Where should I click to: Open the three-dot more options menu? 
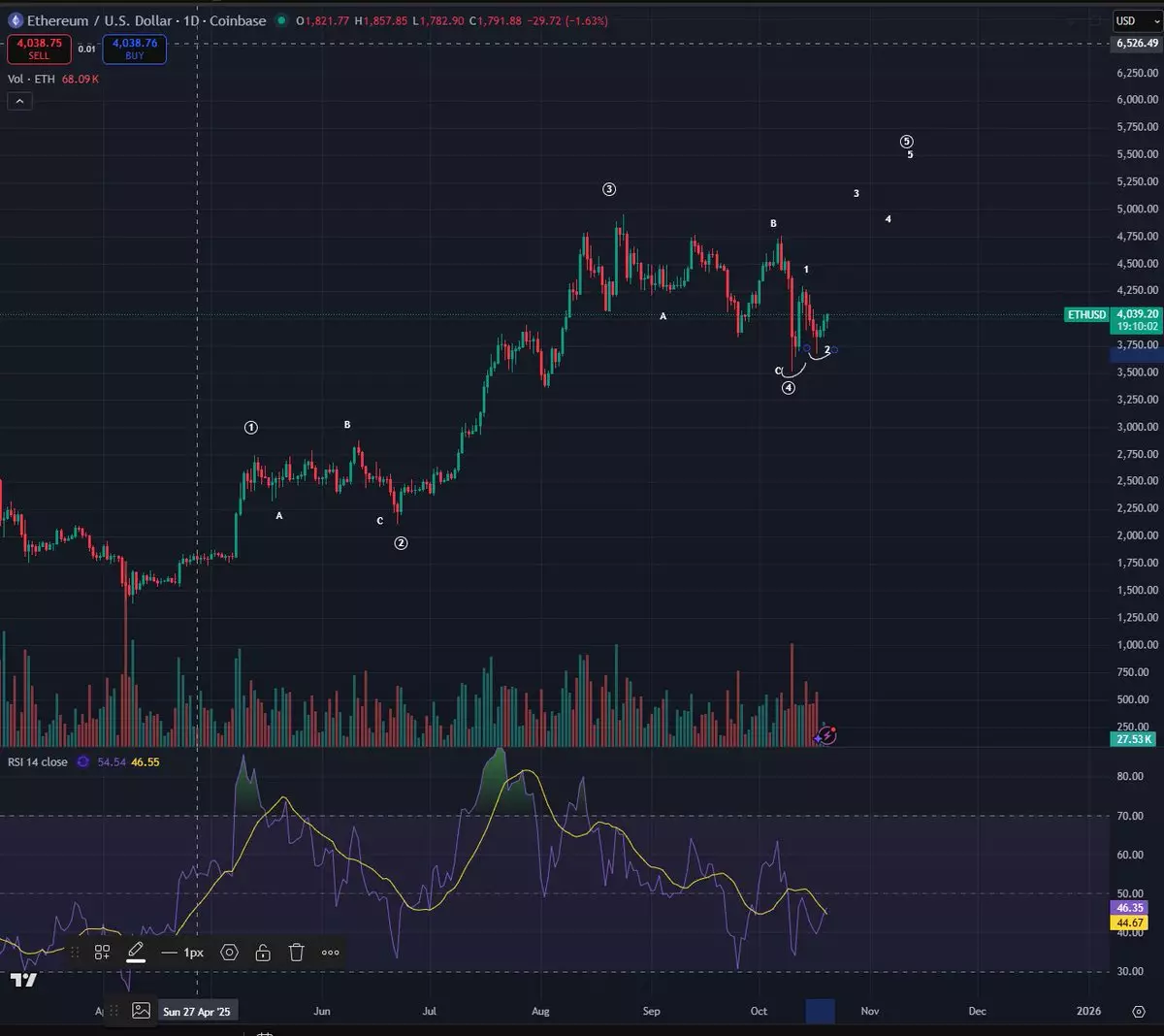tap(331, 953)
